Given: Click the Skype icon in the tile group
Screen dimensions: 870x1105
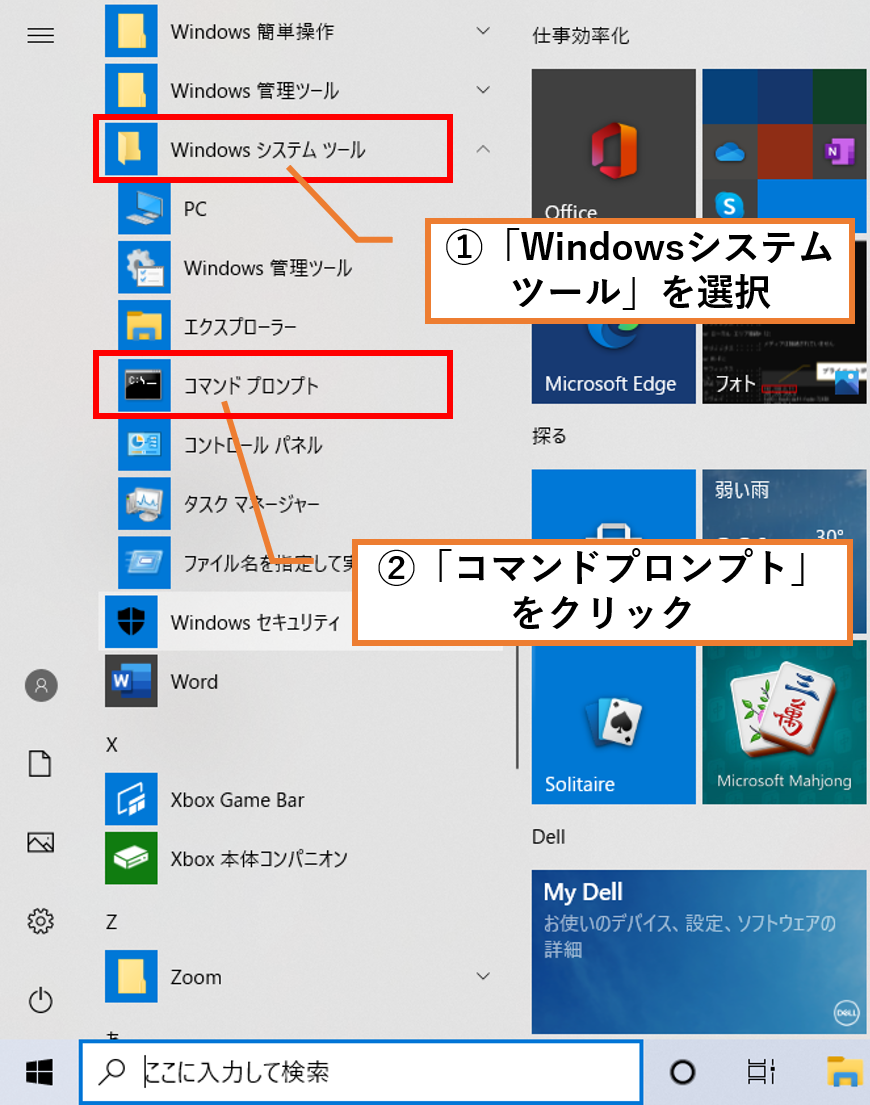Looking at the screenshot, I should coord(729,204).
